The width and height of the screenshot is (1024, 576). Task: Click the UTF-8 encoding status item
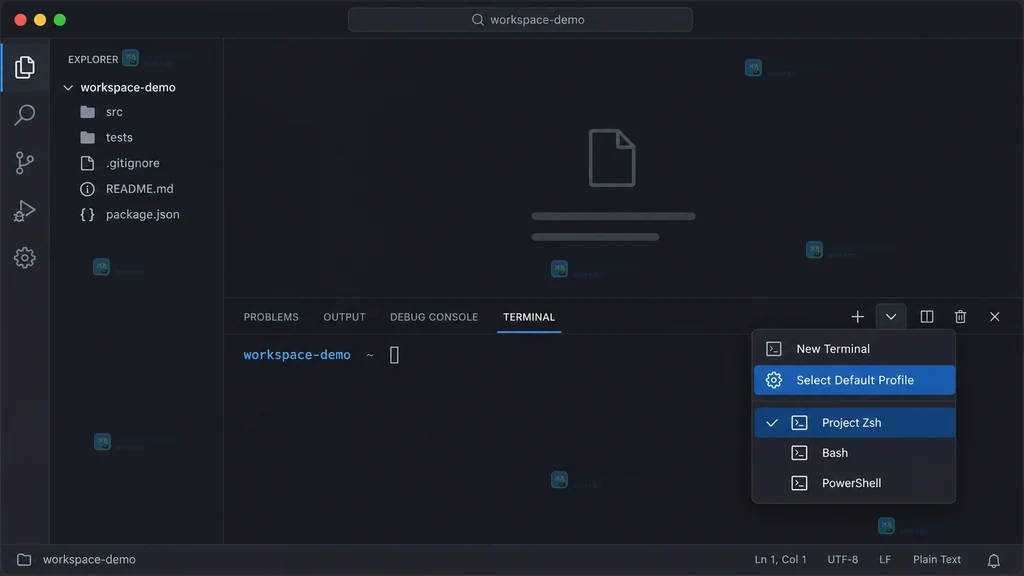[842, 560]
